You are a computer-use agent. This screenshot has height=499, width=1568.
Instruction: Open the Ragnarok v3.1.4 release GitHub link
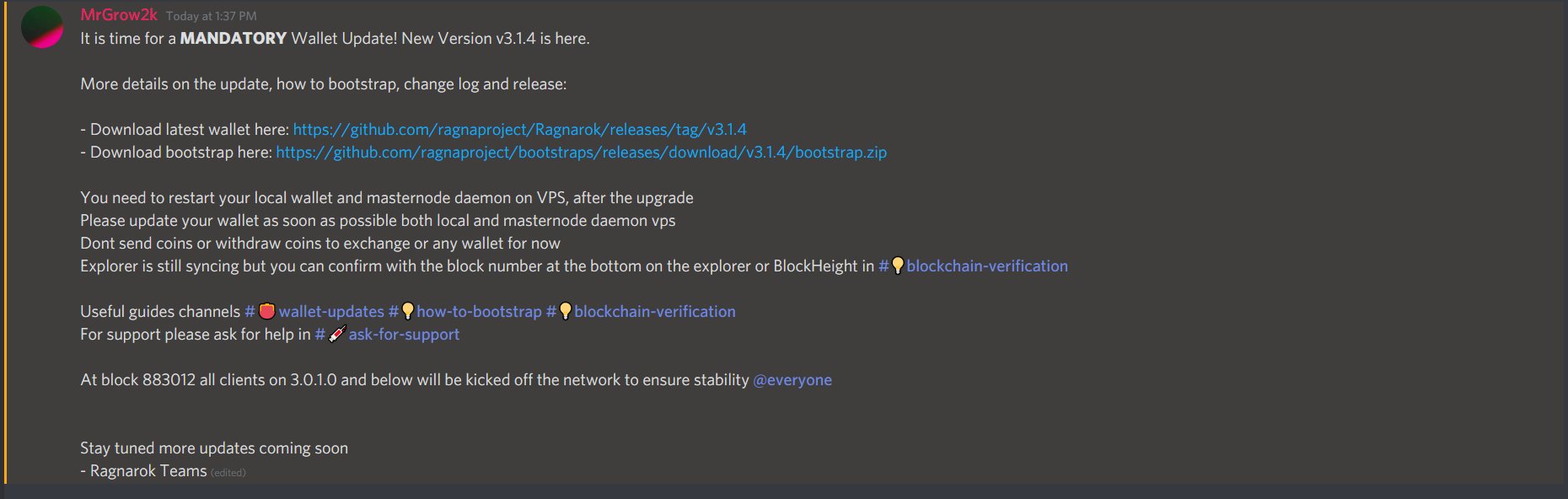[519, 130]
